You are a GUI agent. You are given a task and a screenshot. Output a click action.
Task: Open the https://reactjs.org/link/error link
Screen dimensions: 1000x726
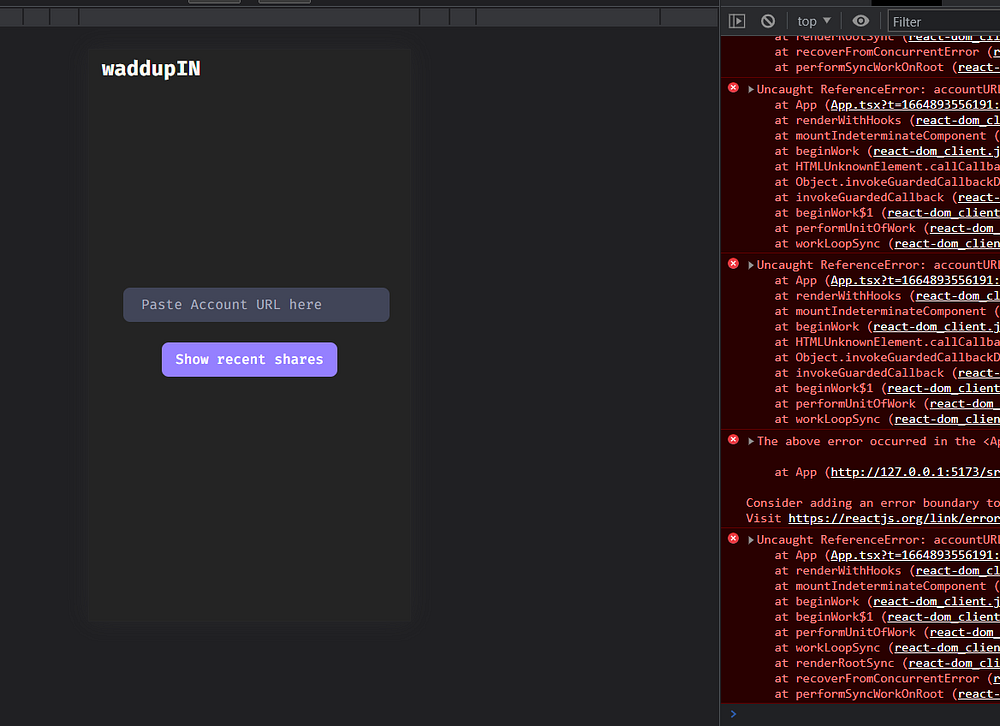tap(893, 518)
